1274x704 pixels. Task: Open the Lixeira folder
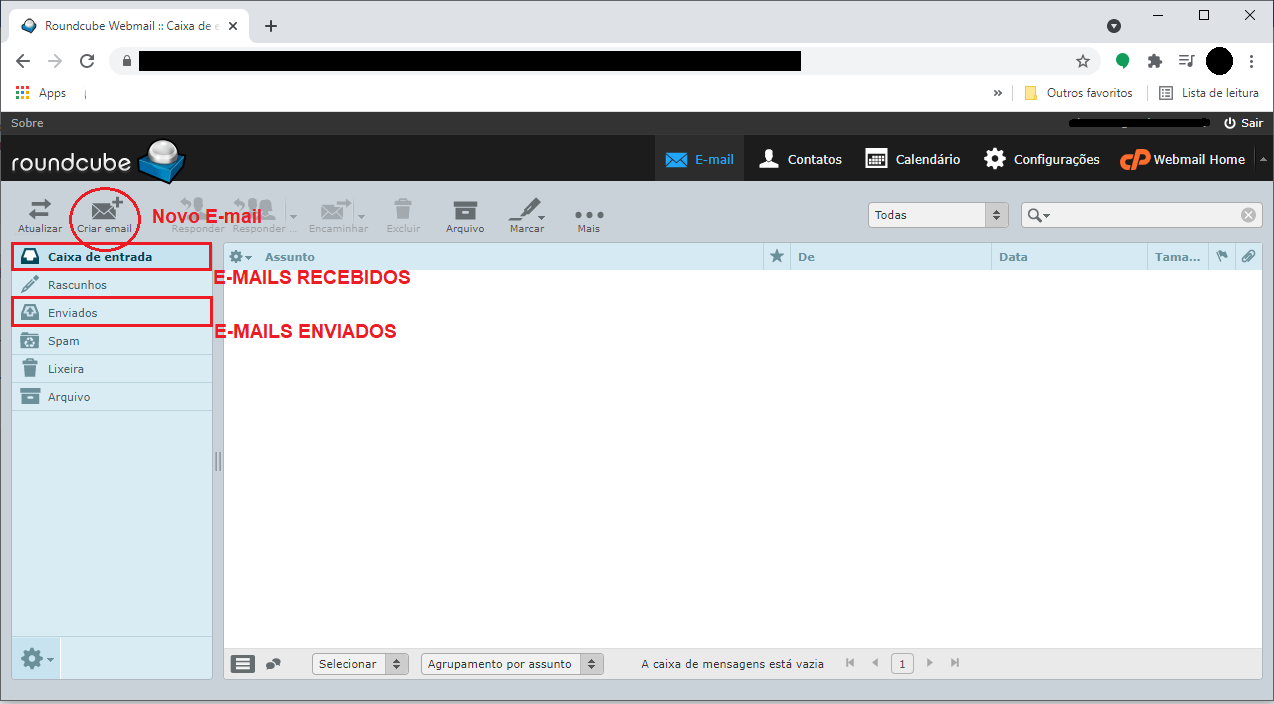point(112,369)
